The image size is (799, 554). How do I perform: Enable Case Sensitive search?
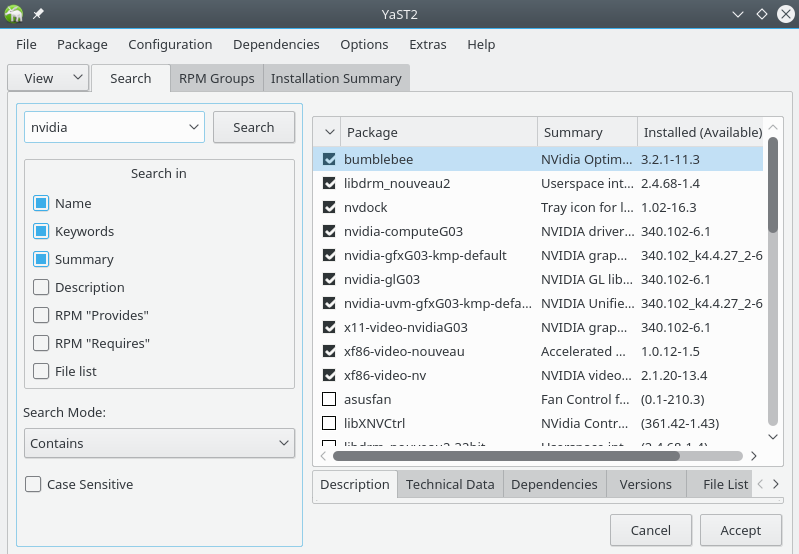pyautogui.click(x=33, y=484)
